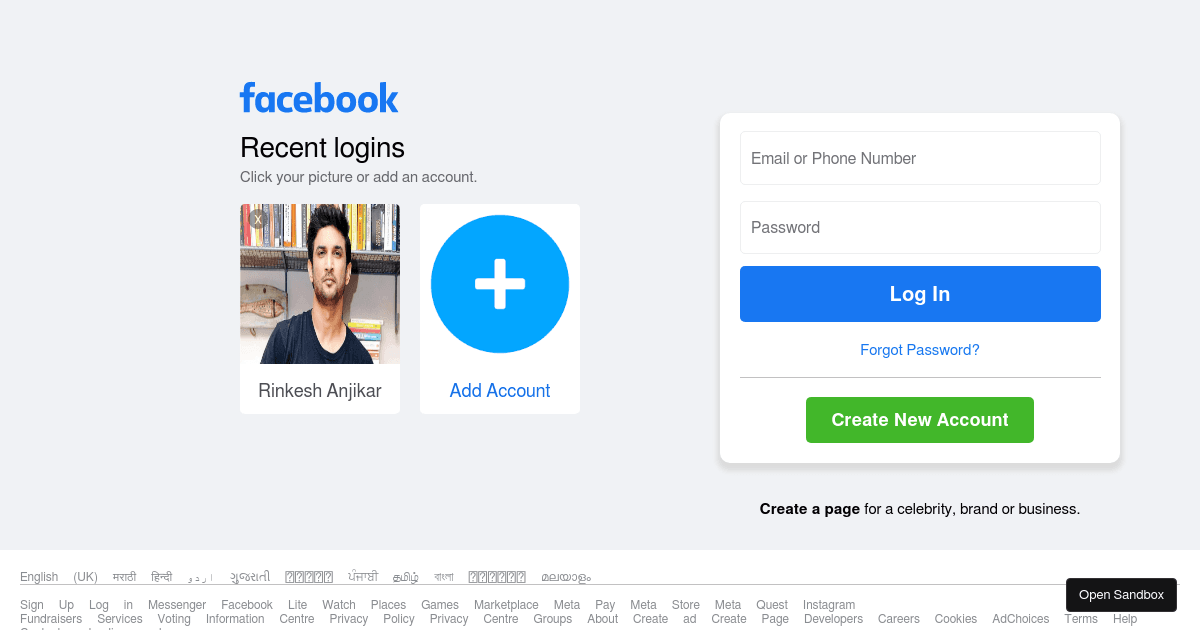
Task: Click the Email or Phone Number field
Action: pos(919,158)
